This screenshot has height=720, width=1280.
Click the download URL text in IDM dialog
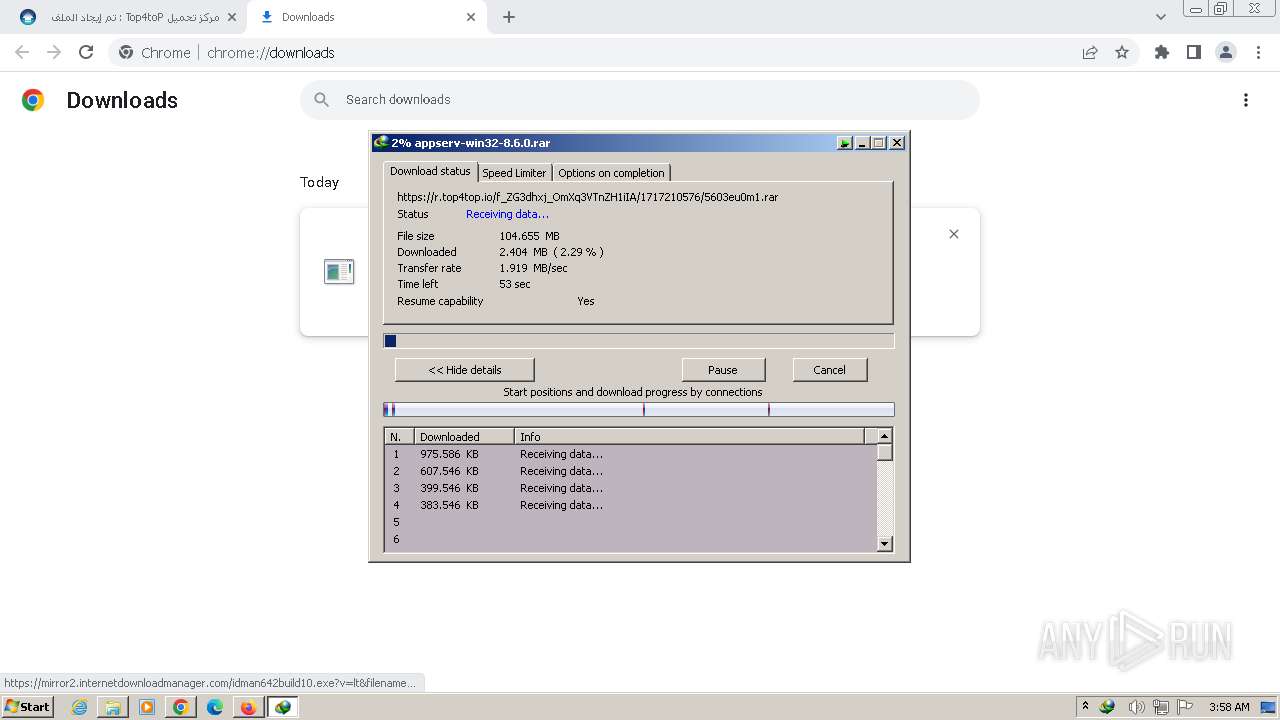click(x=587, y=197)
